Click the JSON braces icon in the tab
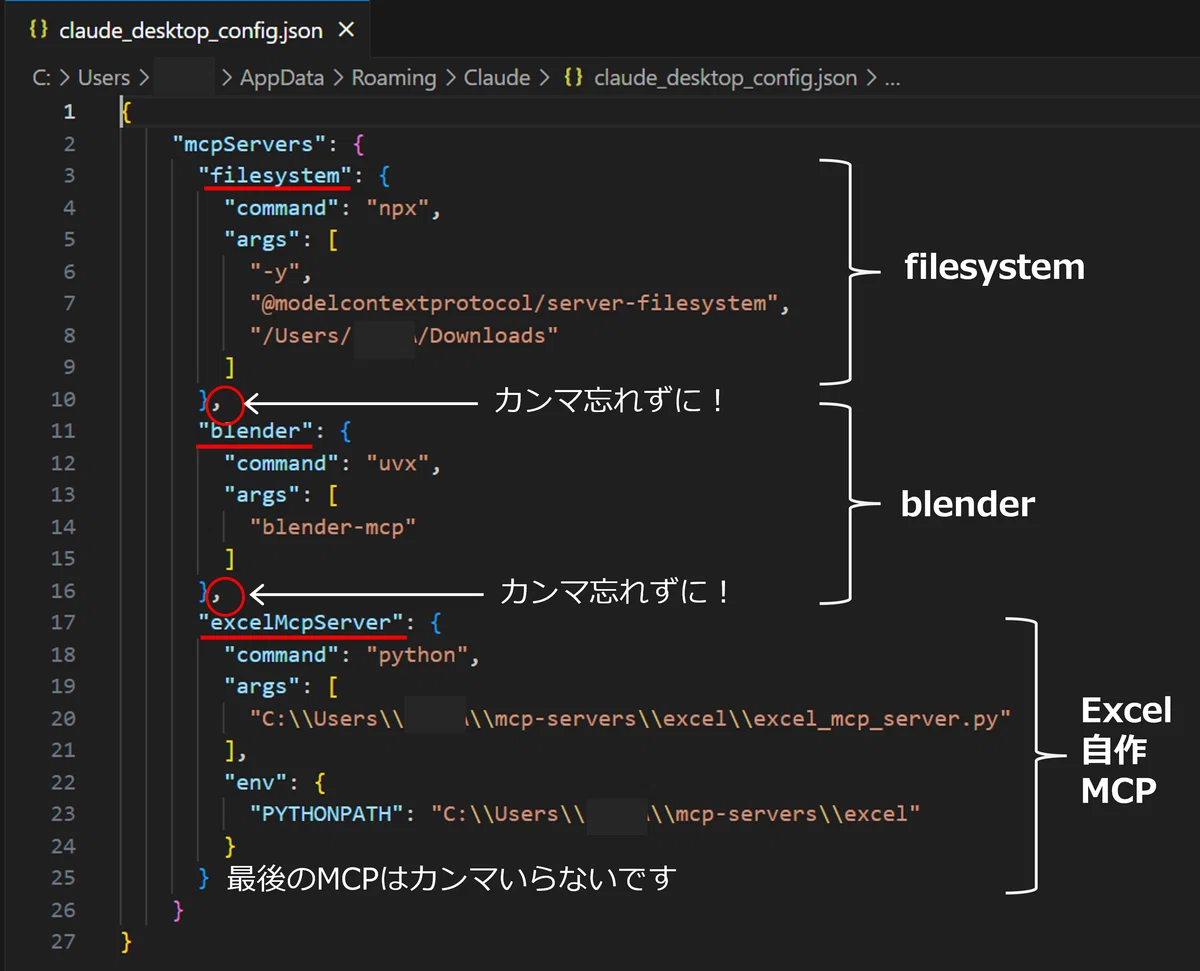Screen dimensions: 1200x971 (39, 30)
